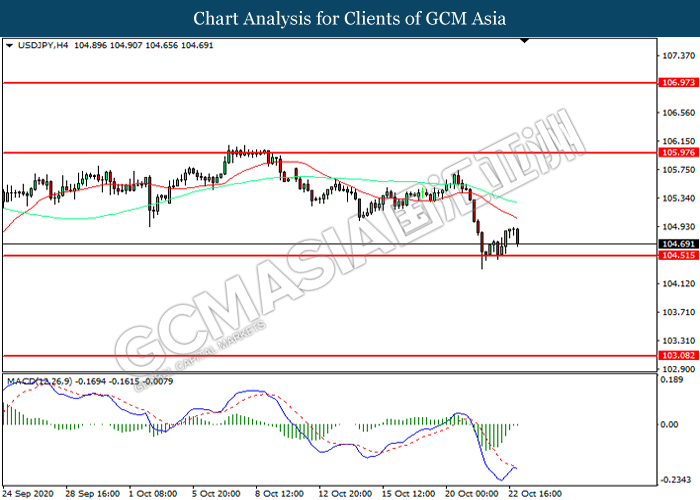Click the 0.189 MACD scale value
This screenshot has width=700, height=500.
(x=671, y=380)
